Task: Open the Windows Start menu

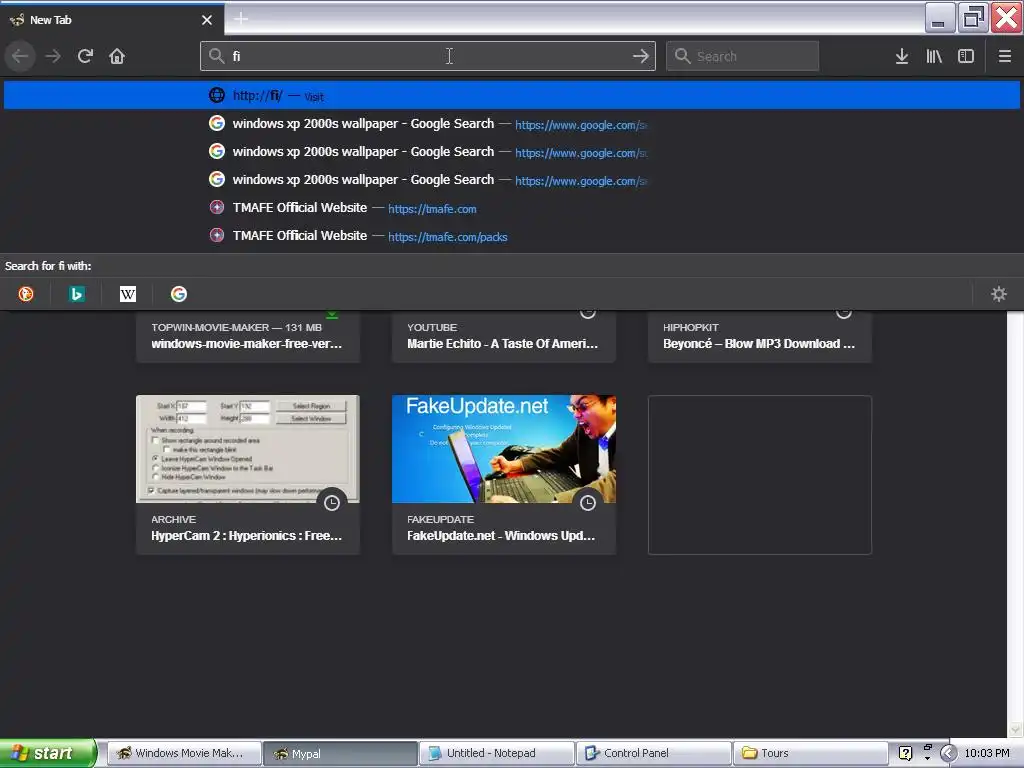Action: 48,753
